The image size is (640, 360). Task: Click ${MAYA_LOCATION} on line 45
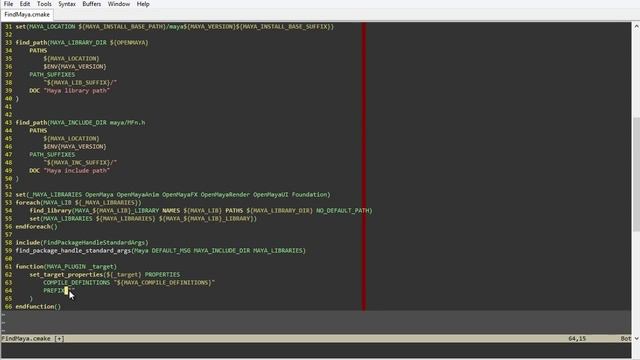pos(71,139)
